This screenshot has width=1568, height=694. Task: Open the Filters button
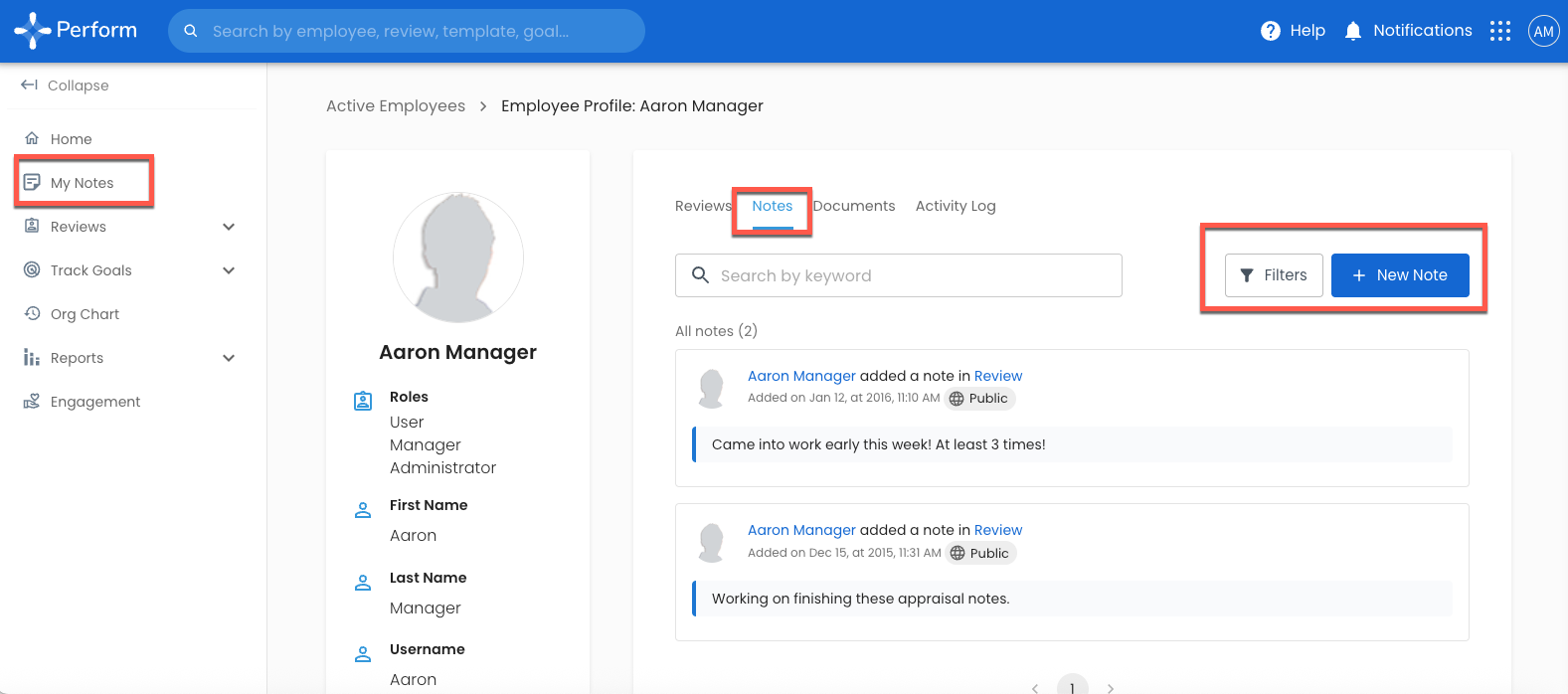tap(1273, 275)
